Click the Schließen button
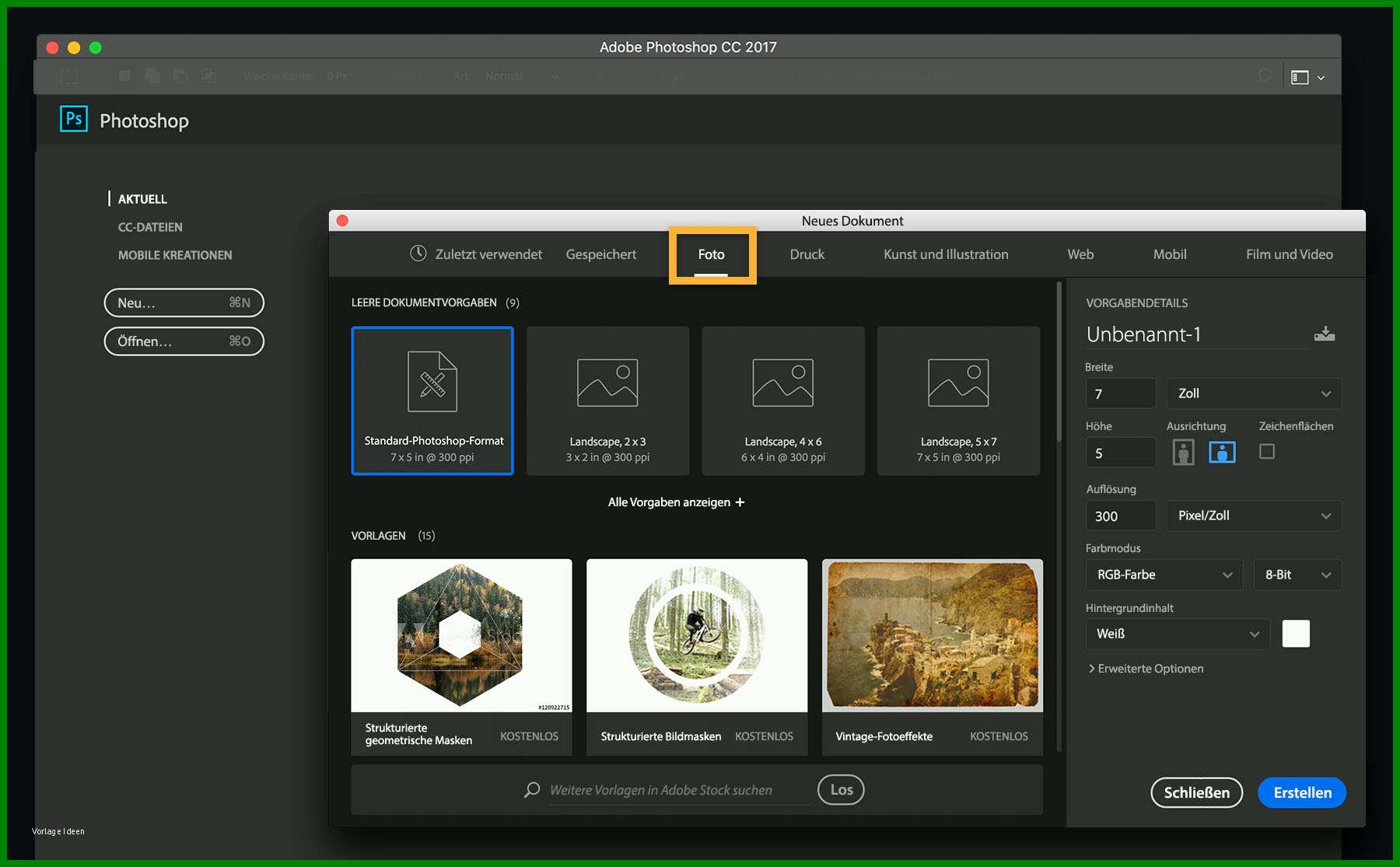 pos(1196,792)
